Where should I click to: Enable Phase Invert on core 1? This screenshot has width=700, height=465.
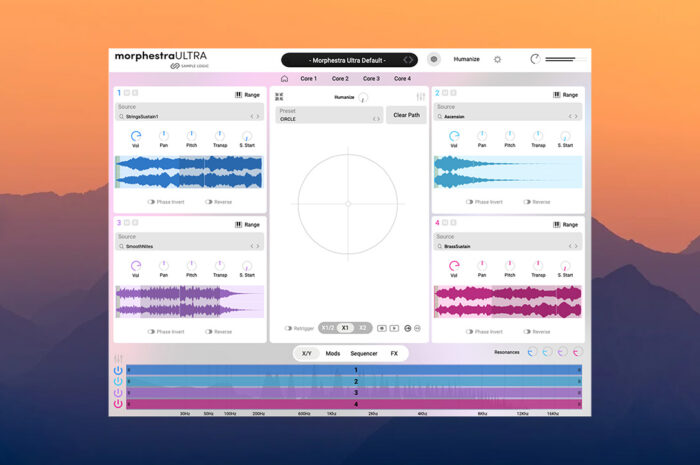click(151, 202)
